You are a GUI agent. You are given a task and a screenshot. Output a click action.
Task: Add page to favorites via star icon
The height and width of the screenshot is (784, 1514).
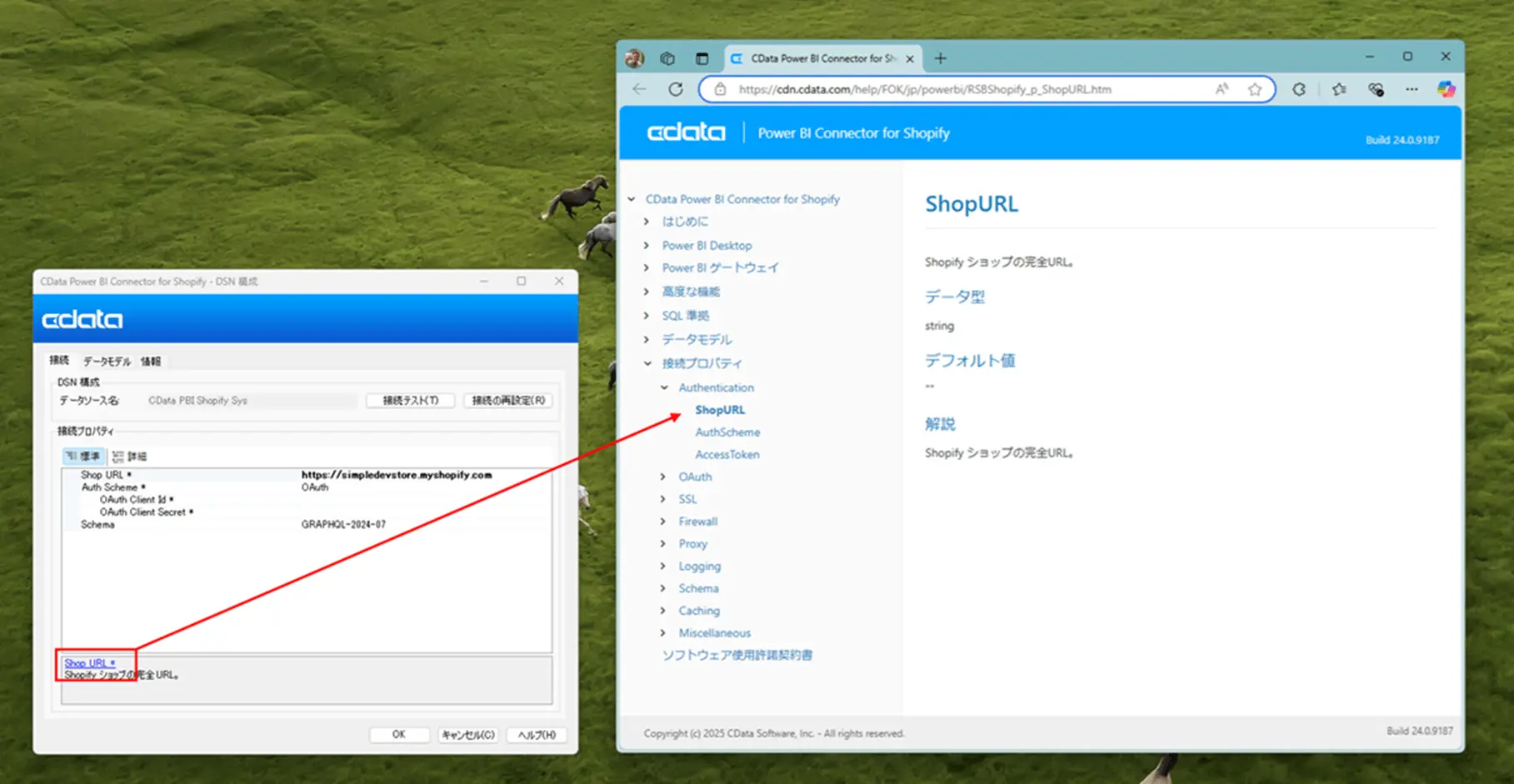(x=1255, y=89)
